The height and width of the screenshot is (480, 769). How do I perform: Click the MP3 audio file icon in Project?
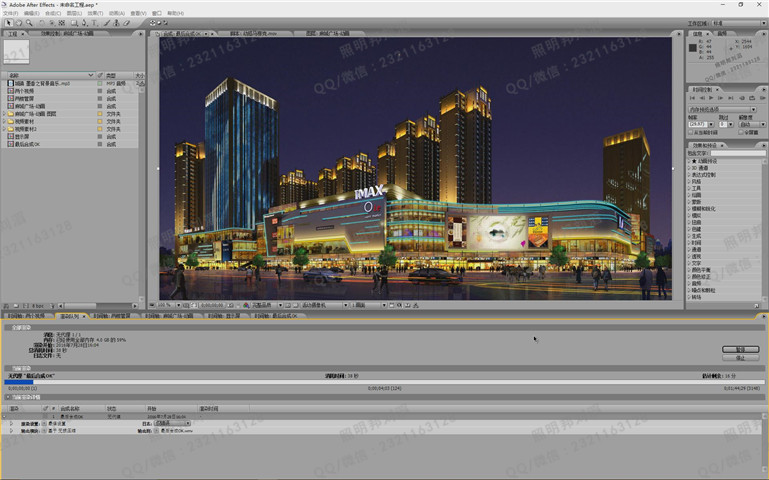click(10, 83)
